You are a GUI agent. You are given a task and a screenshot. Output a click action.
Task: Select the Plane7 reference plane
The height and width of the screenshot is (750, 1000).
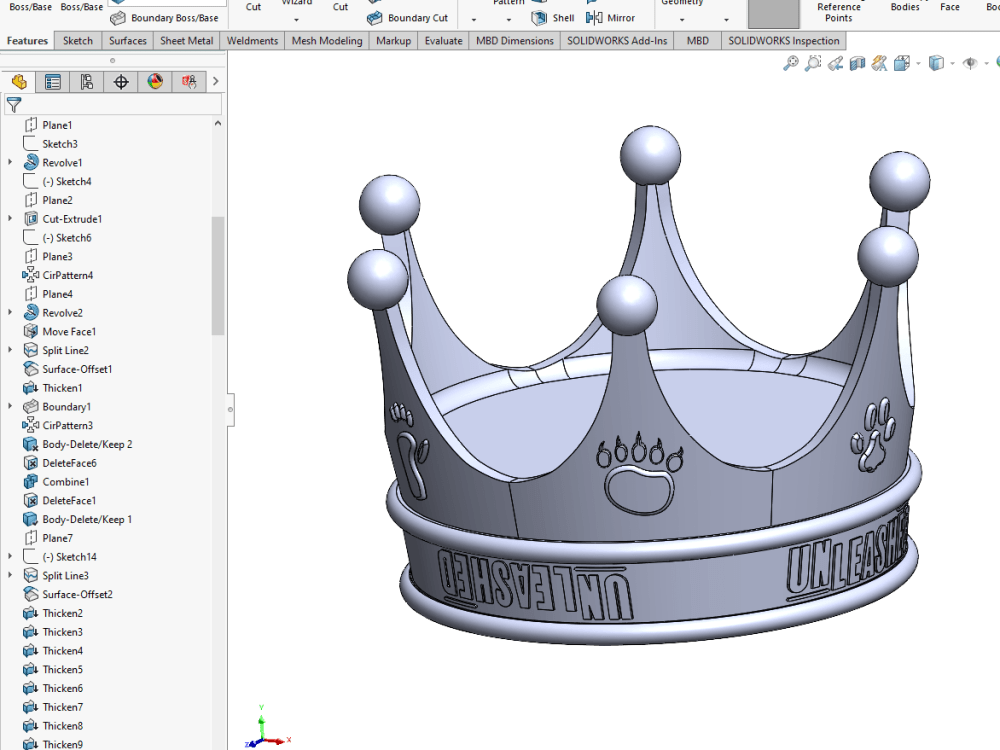point(48,538)
